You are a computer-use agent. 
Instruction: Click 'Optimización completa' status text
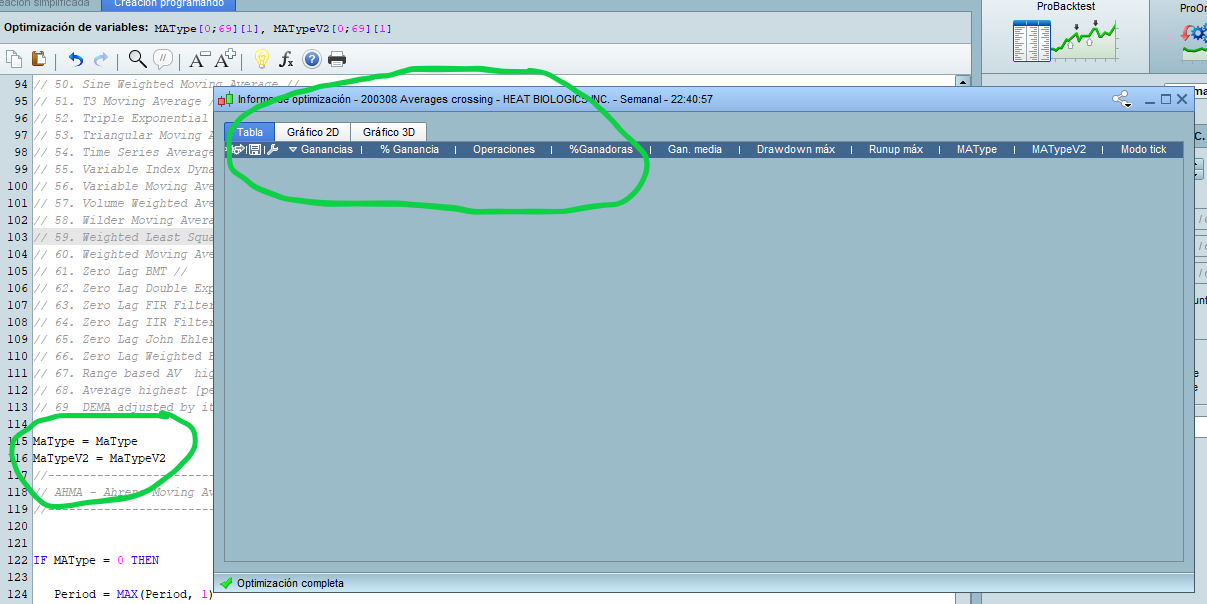[x=290, y=583]
